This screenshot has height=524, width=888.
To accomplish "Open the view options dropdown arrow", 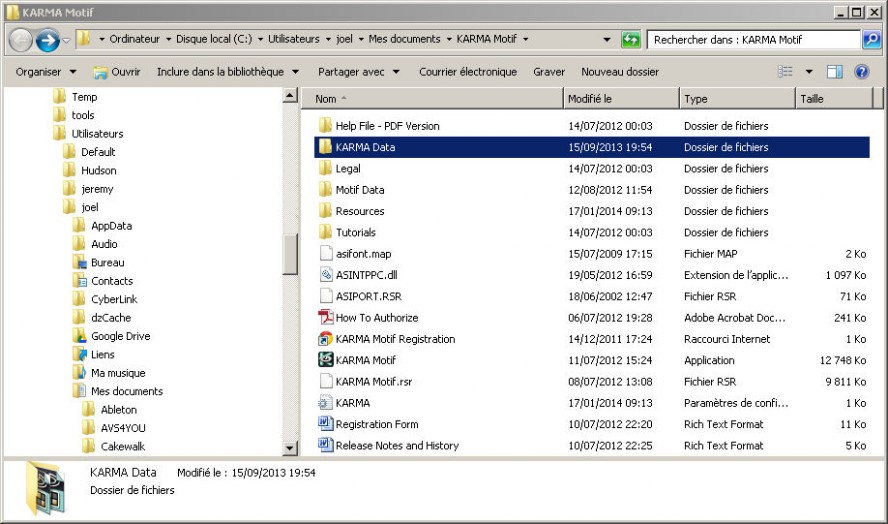I will pos(809,72).
